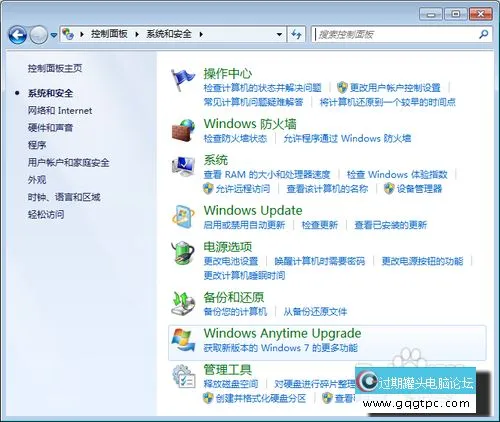Click the magnifier search icon
This screenshot has width=500, height=422.
[484, 34]
